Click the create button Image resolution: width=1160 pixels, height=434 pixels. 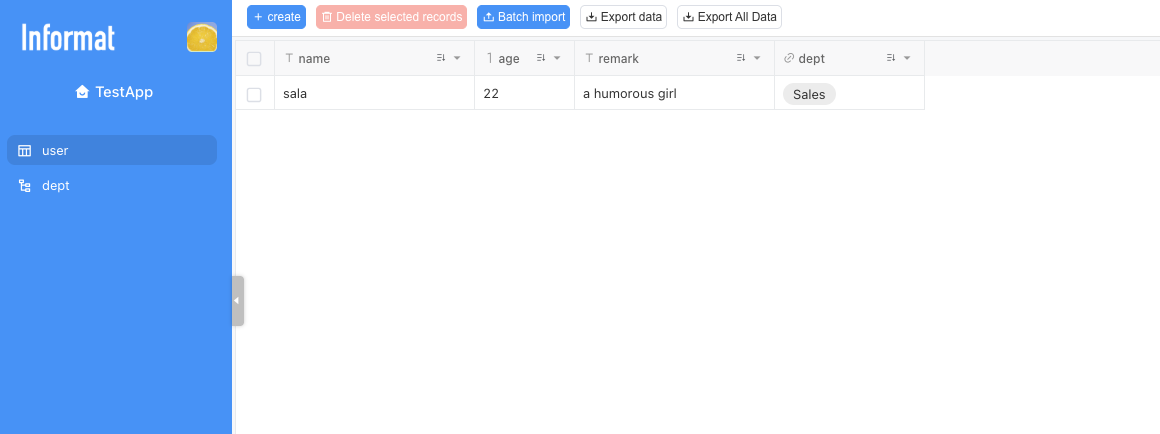coord(277,17)
